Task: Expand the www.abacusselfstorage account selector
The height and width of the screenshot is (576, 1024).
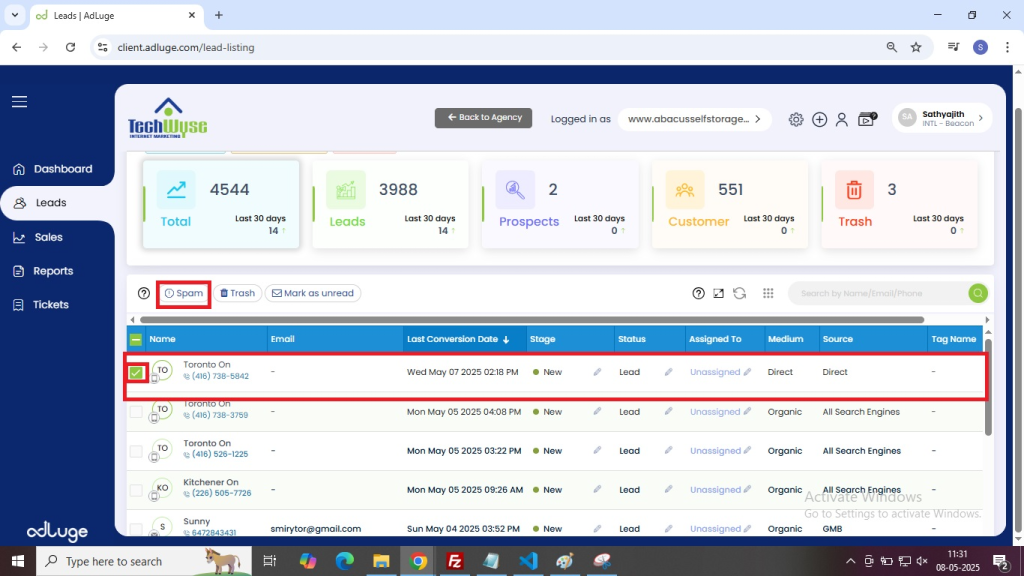Action: click(694, 119)
